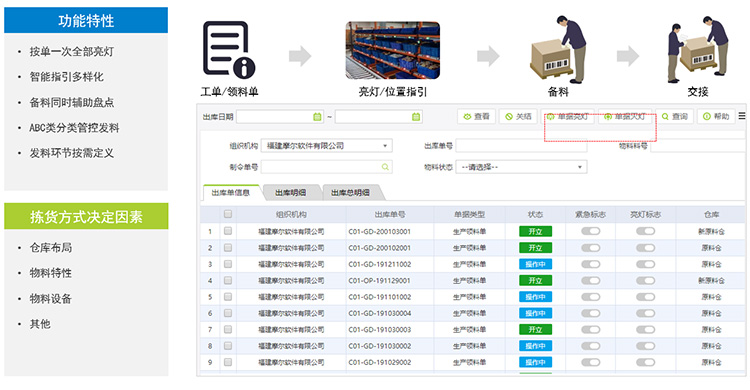Click the 物料设备 bullet item
This screenshot has height=390, width=750.
click(51, 299)
